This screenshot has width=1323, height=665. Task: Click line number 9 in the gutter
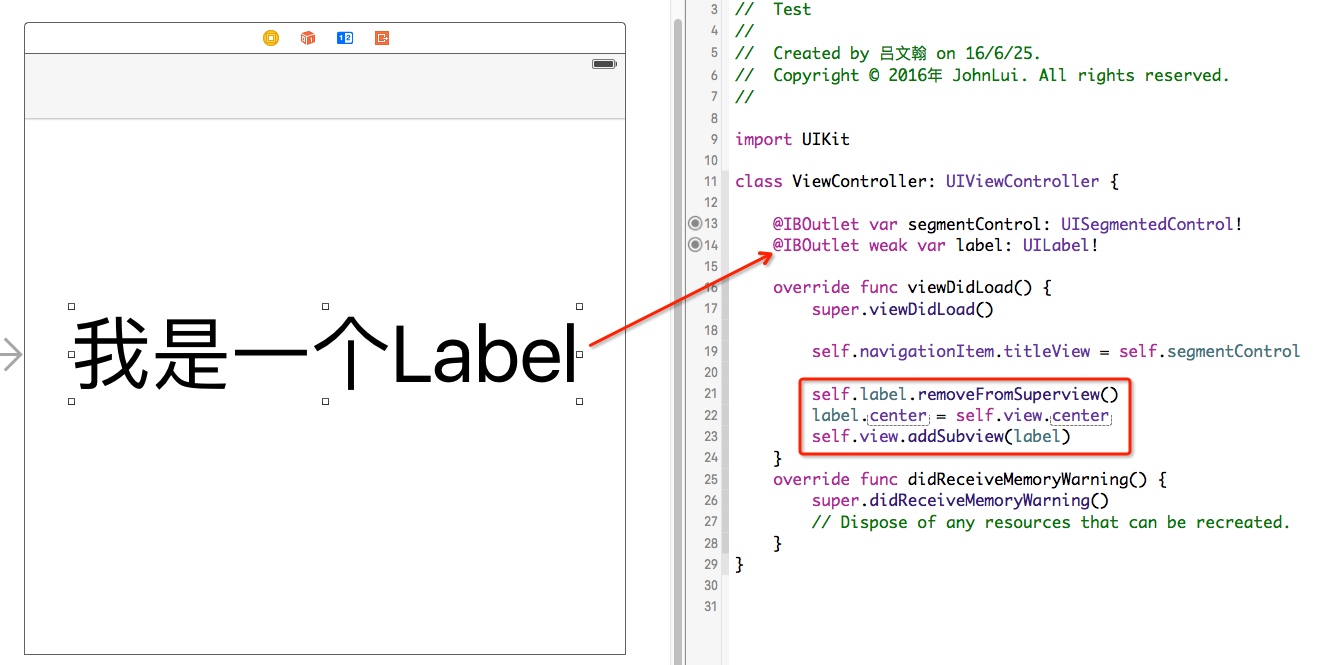pyautogui.click(x=714, y=139)
